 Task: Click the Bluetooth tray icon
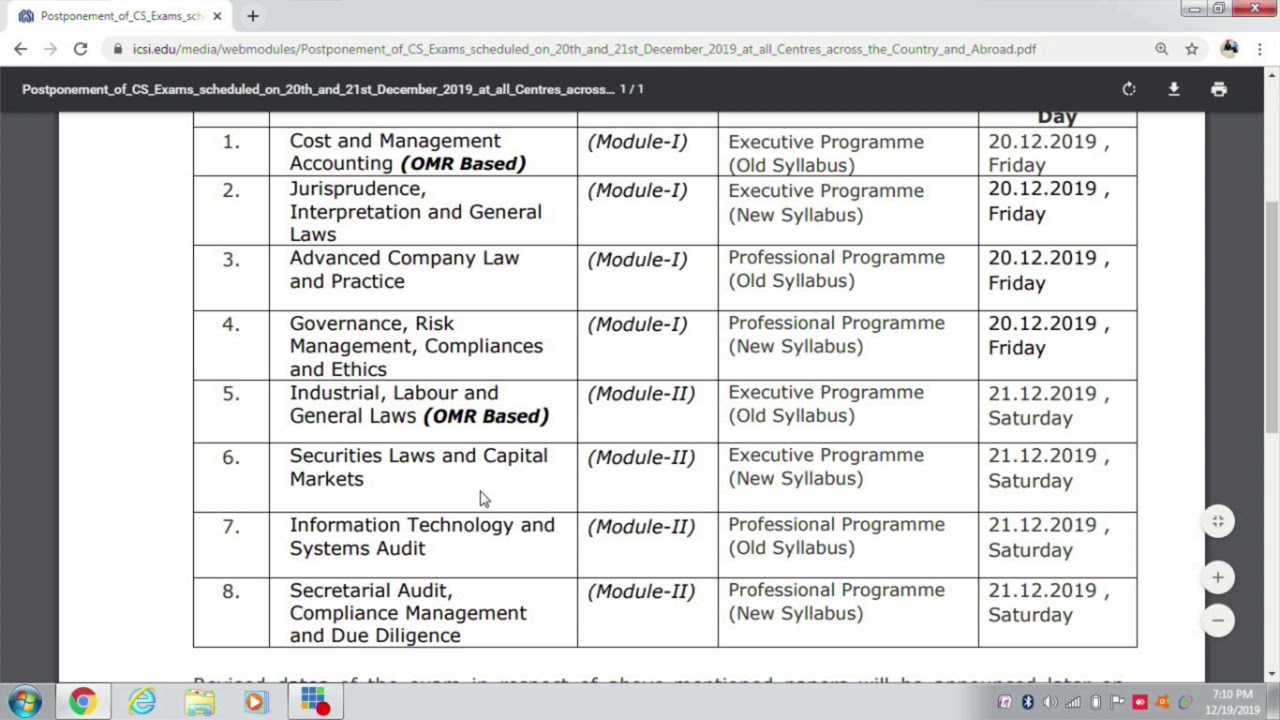pyautogui.click(x=1027, y=702)
